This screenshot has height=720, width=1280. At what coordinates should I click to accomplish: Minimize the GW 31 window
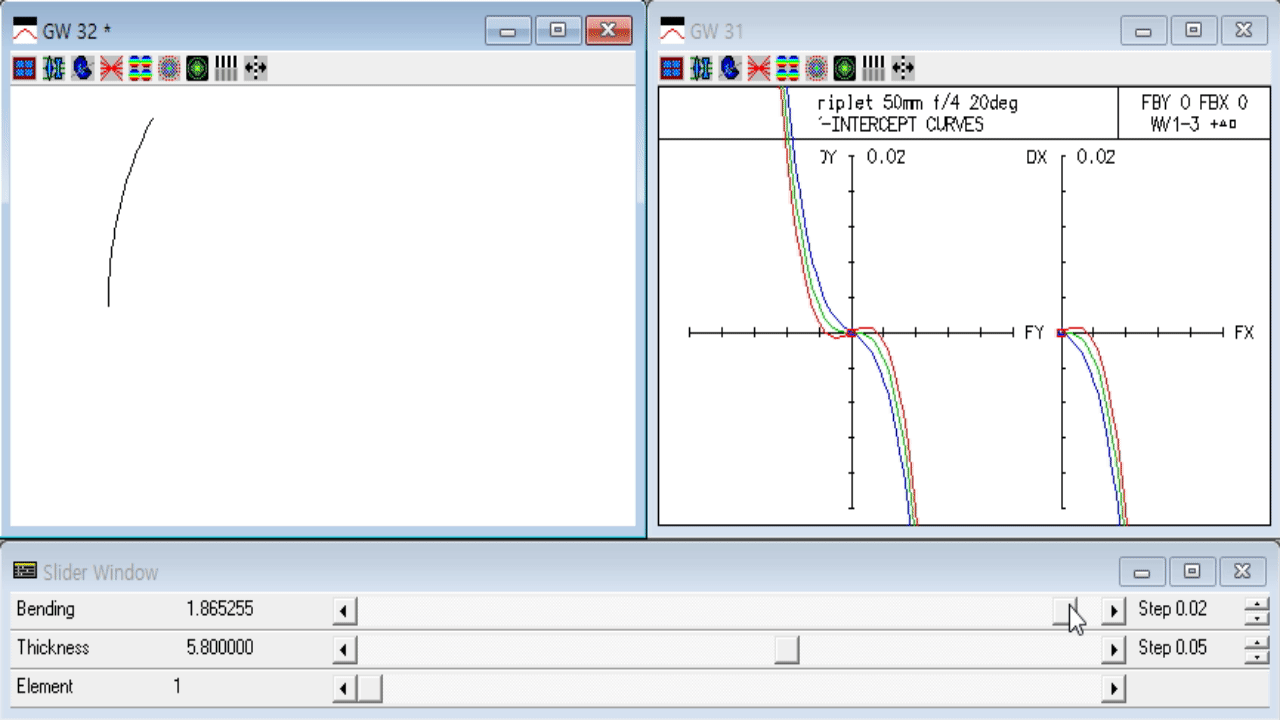tap(1144, 30)
